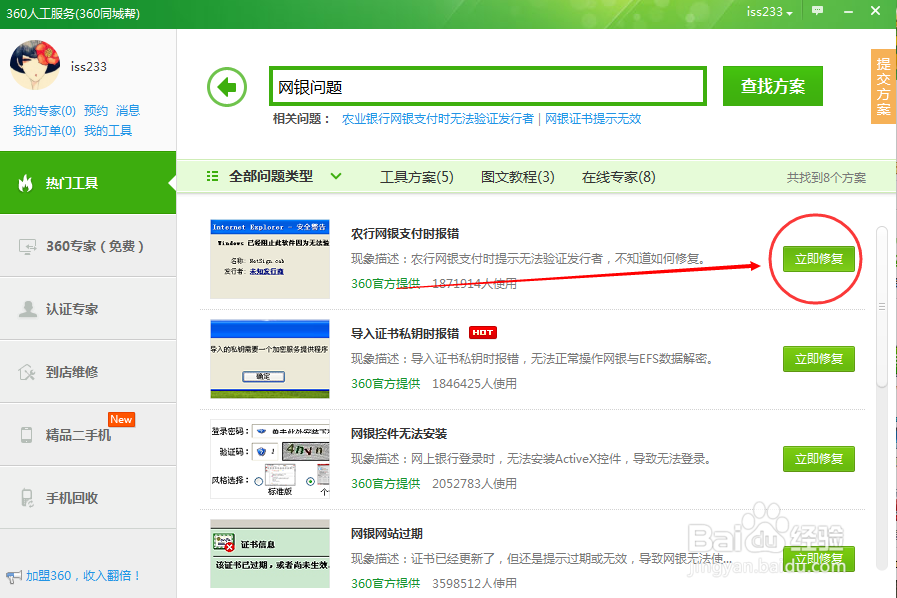Click the green back arrow icon
Image resolution: width=897 pixels, height=598 pixels.
tap(227, 87)
